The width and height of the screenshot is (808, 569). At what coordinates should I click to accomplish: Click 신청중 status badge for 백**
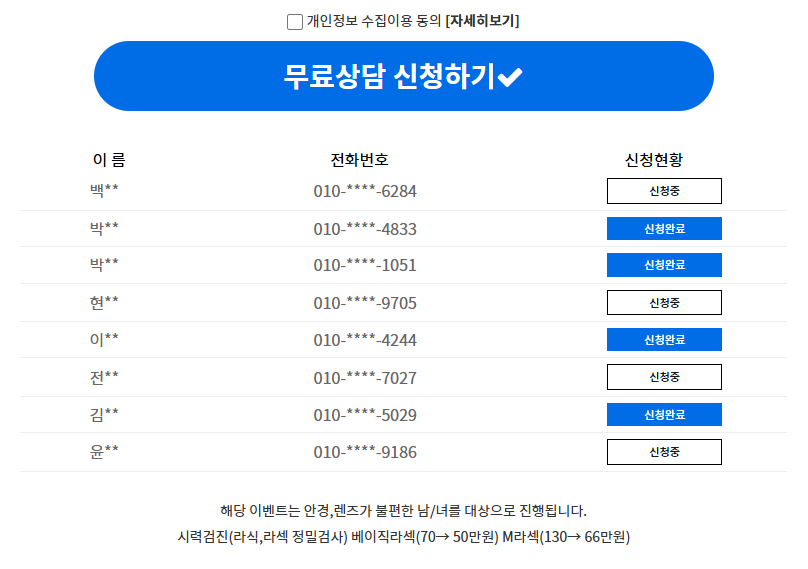coord(664,191)
